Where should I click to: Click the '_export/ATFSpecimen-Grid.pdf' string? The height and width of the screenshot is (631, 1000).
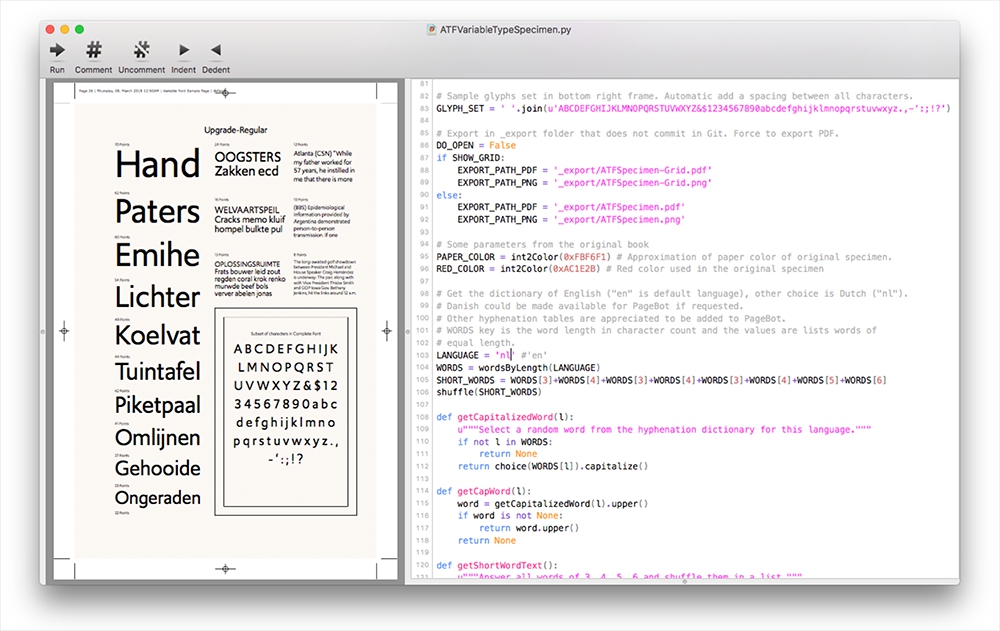[x=633, y=170]
